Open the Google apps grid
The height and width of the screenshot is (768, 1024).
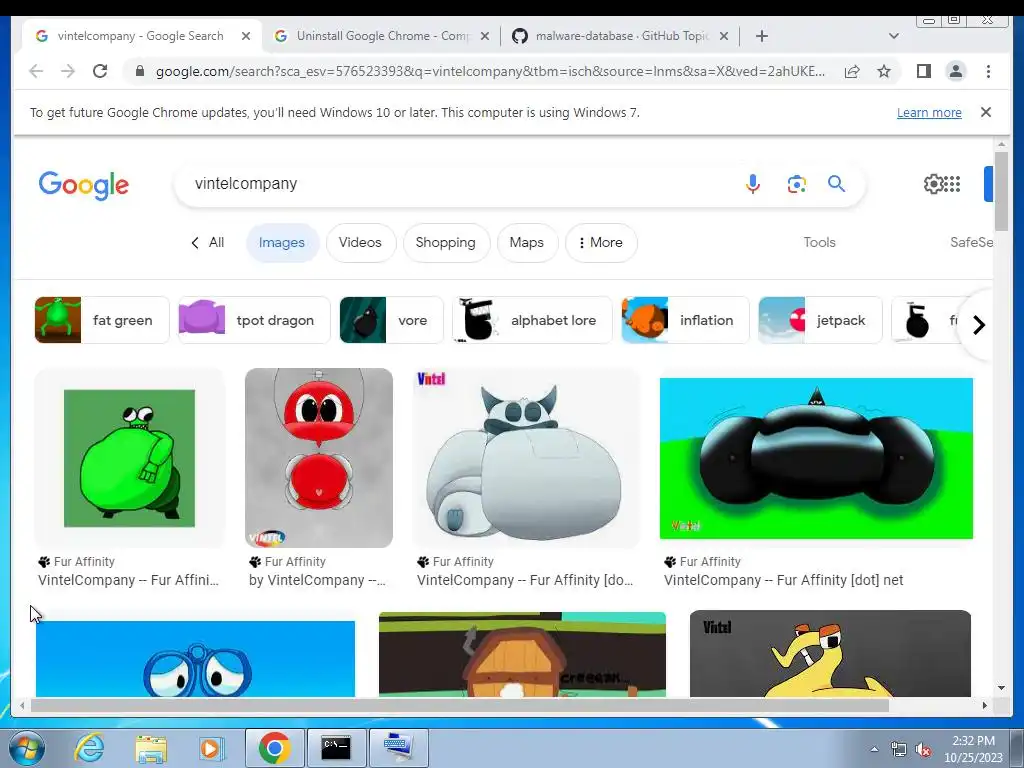pos(952,184)
